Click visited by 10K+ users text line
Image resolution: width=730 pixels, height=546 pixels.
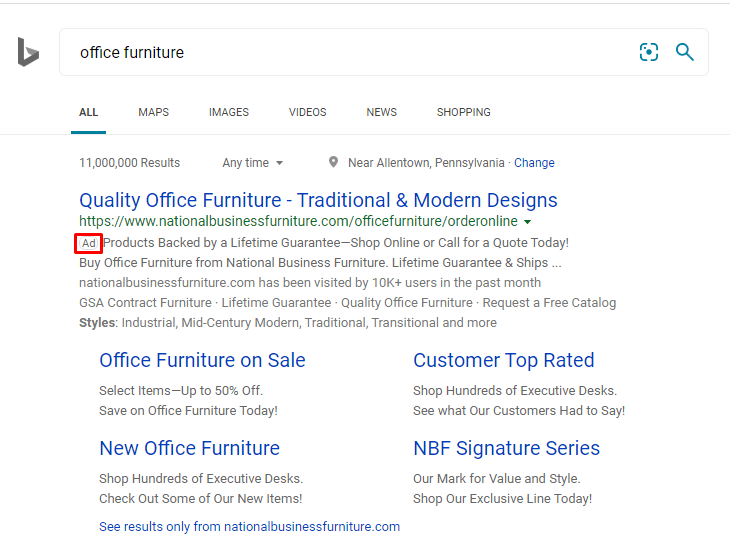(310, 283)
